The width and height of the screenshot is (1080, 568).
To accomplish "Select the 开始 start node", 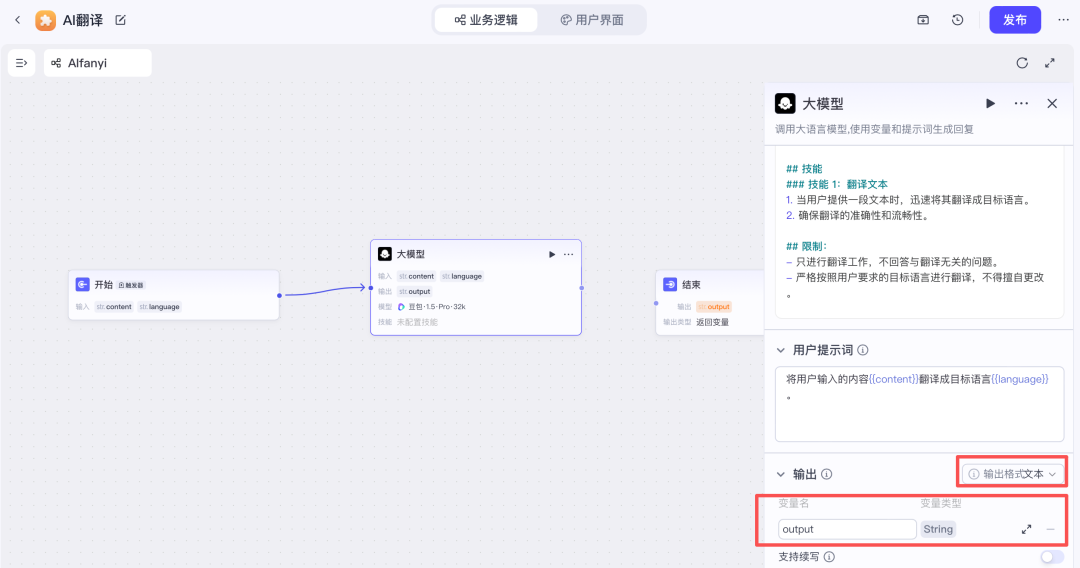I will click(x=173, y=295).
